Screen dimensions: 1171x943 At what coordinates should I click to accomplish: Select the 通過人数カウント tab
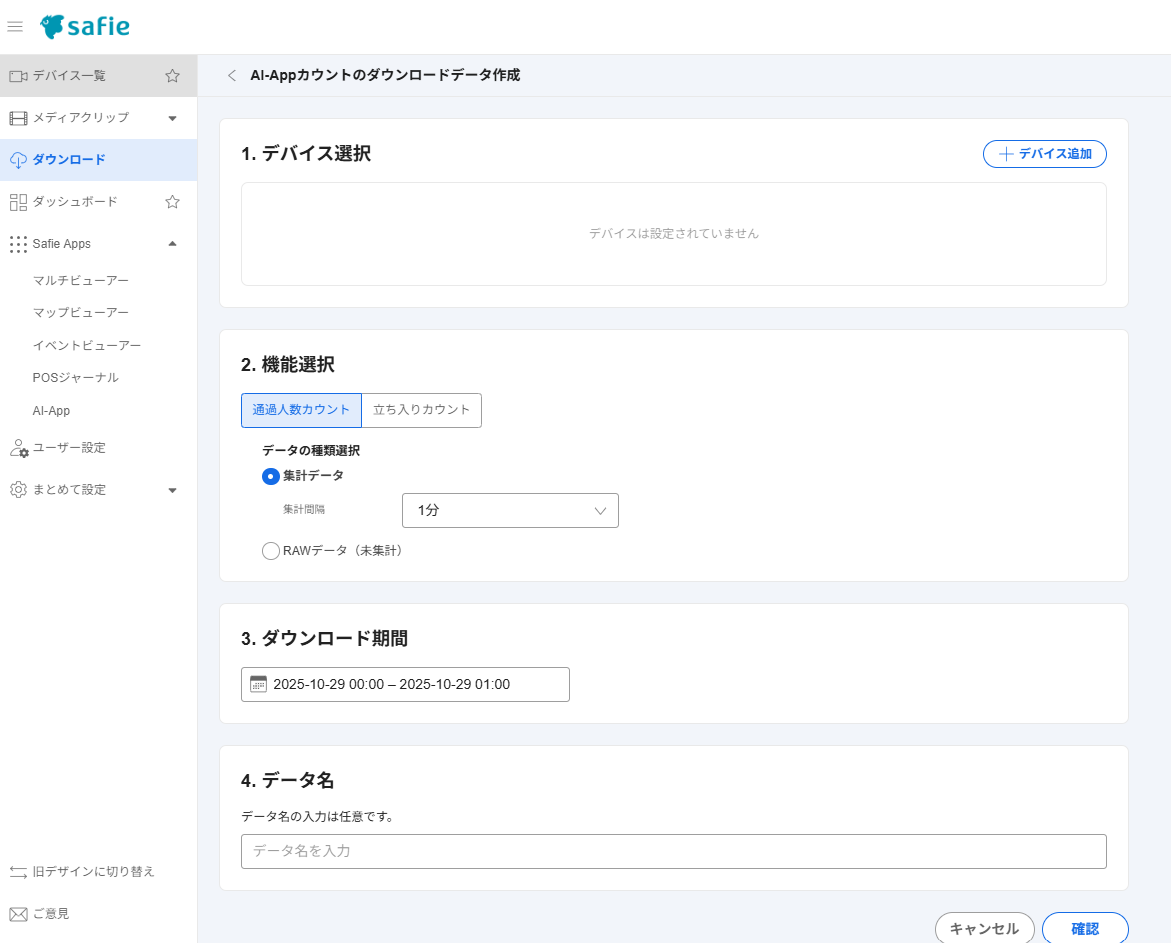tap(301, 410)
